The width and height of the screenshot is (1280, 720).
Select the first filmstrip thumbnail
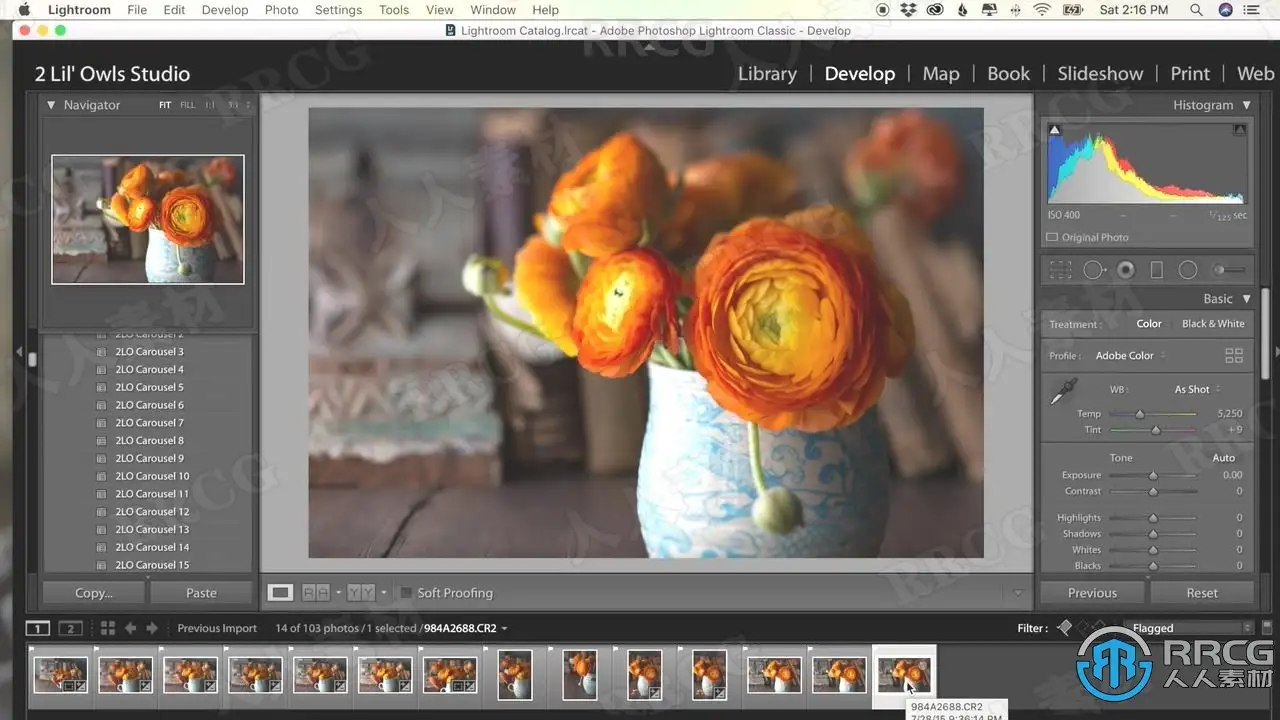tap(60, 674)
